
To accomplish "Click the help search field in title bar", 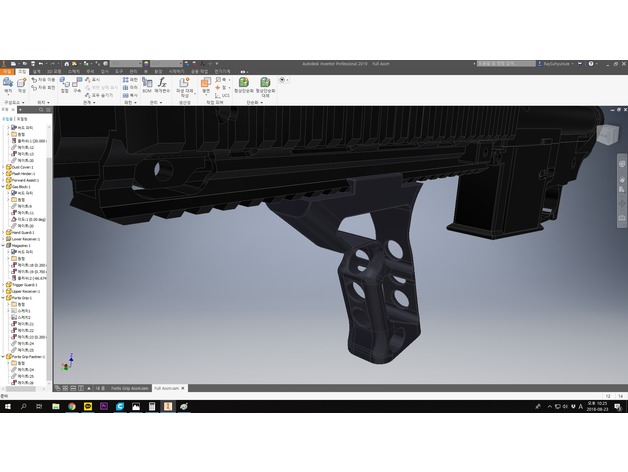I will (x=506, y=64).
